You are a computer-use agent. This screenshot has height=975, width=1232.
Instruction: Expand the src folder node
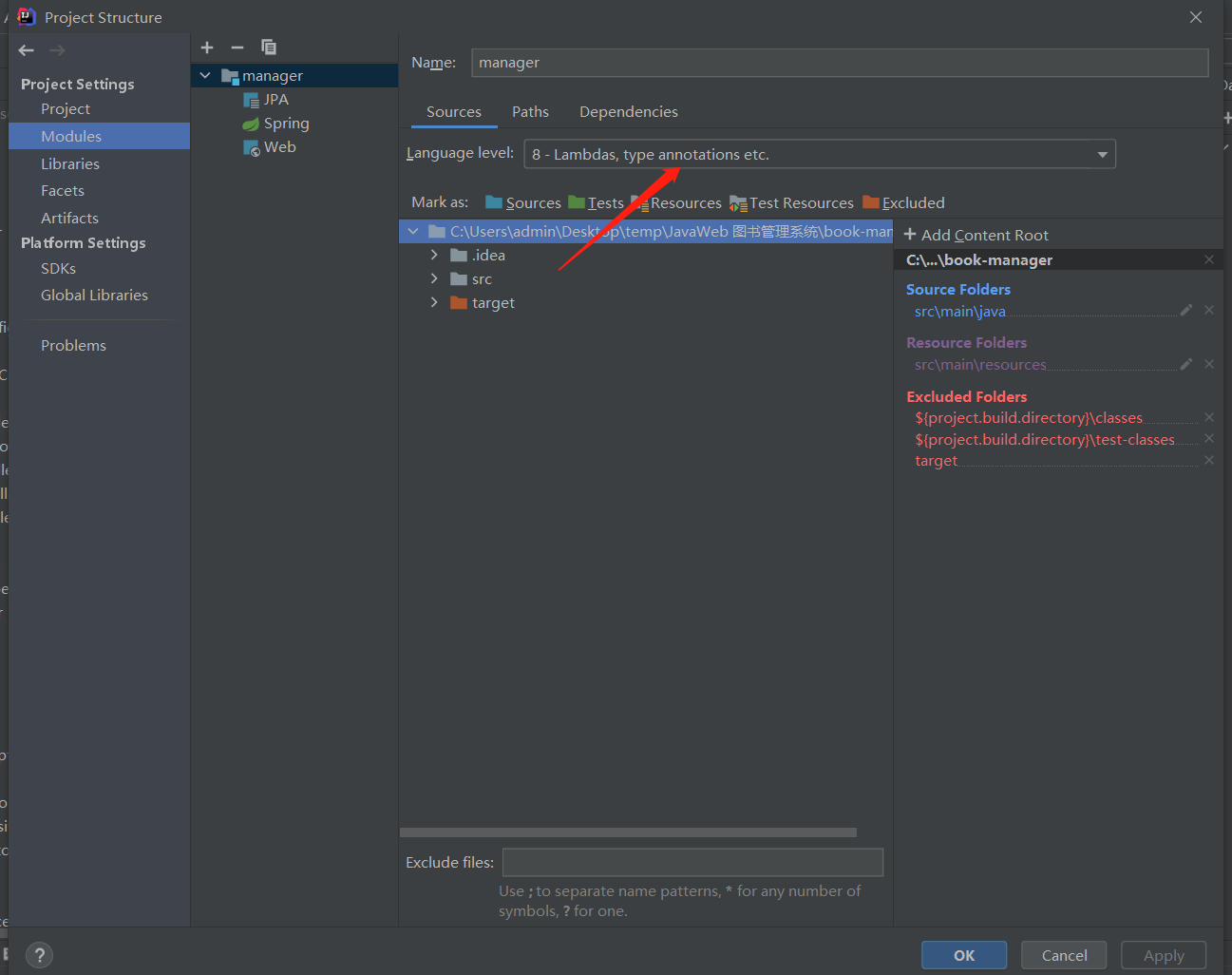pos(434,279)
